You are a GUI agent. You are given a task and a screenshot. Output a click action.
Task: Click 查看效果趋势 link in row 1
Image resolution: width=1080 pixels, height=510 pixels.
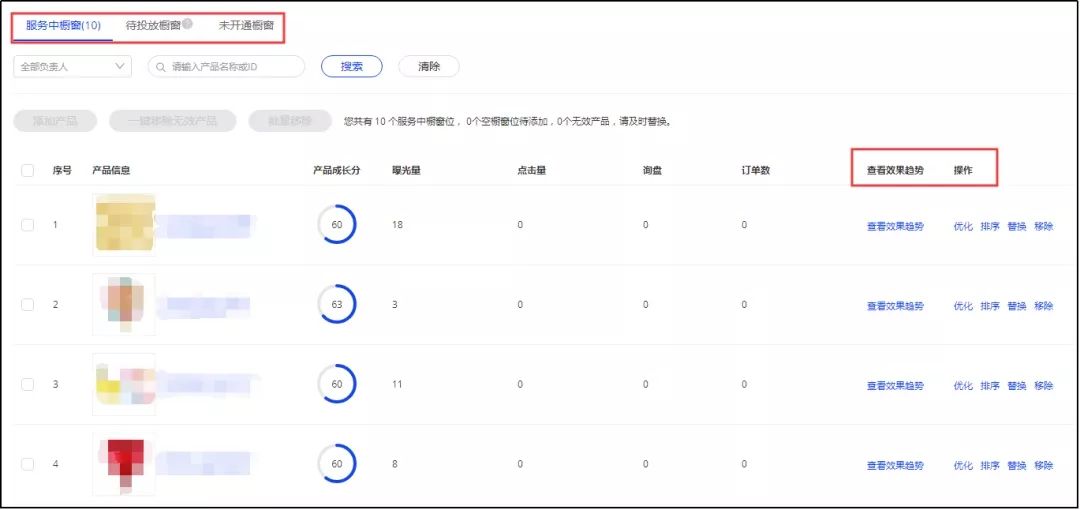[895, 226]
